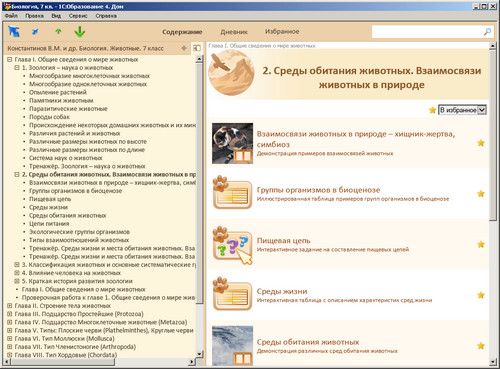Select Проверочная работа к главе 1 item
Image resolution: width=500 pixels, height=369 pixels.
point(108,297)
